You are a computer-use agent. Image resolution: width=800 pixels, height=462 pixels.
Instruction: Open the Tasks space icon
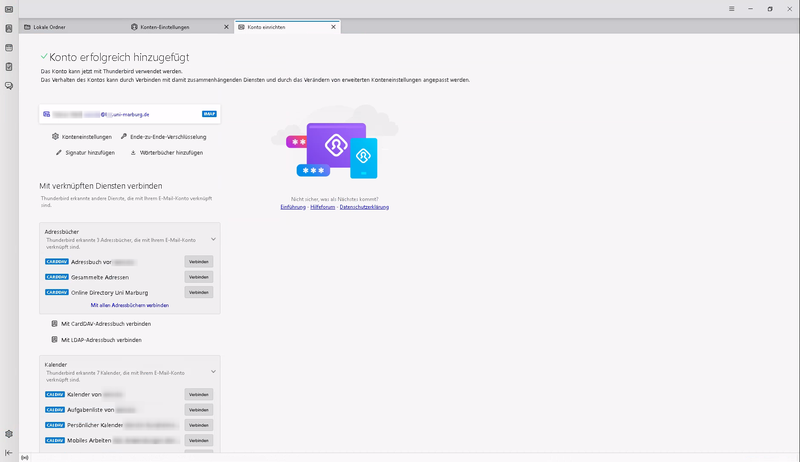click(x=9, y=67)
